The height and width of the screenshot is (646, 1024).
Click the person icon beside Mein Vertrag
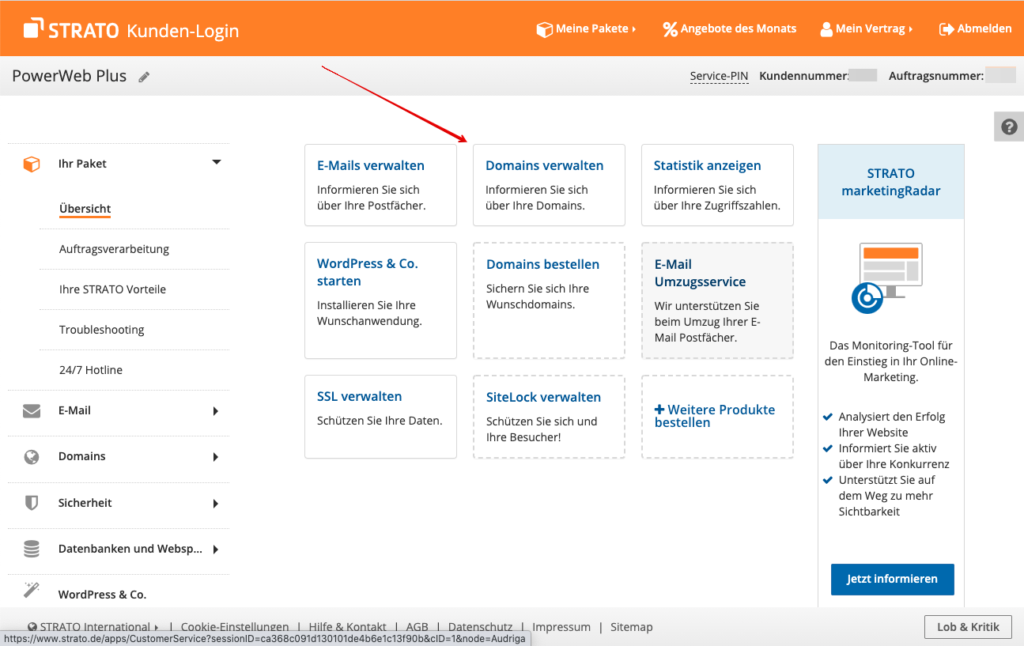pyautogui.click(x=826, y=29)
